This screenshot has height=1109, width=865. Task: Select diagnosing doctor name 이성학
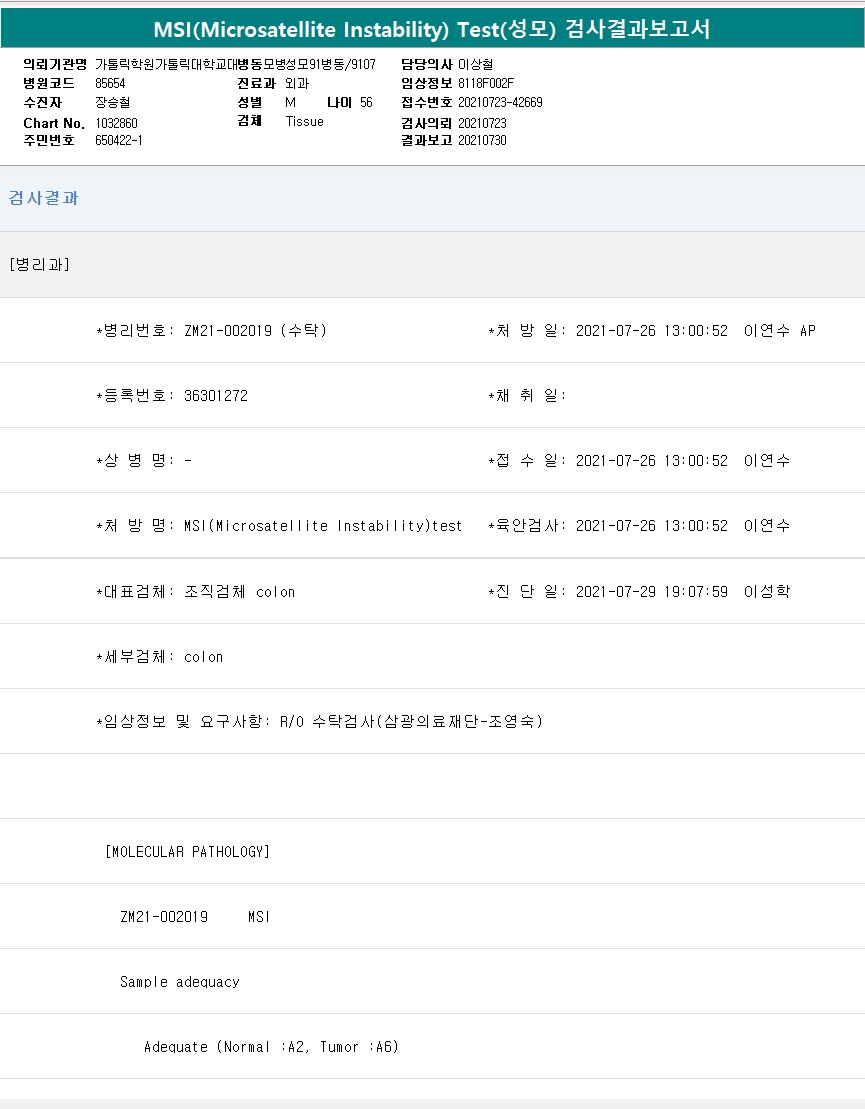pos(767,591)
